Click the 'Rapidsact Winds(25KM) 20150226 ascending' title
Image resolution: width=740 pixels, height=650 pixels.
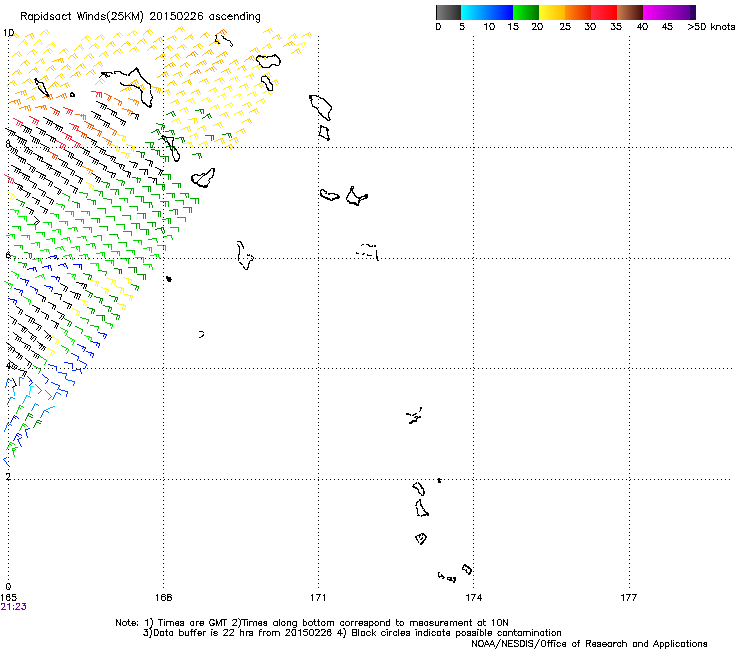tap(140, 17)
